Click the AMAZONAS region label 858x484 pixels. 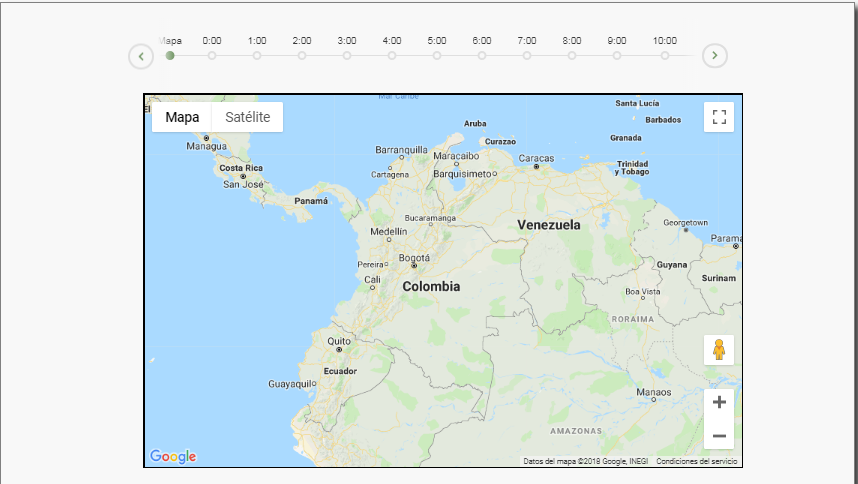576,431
